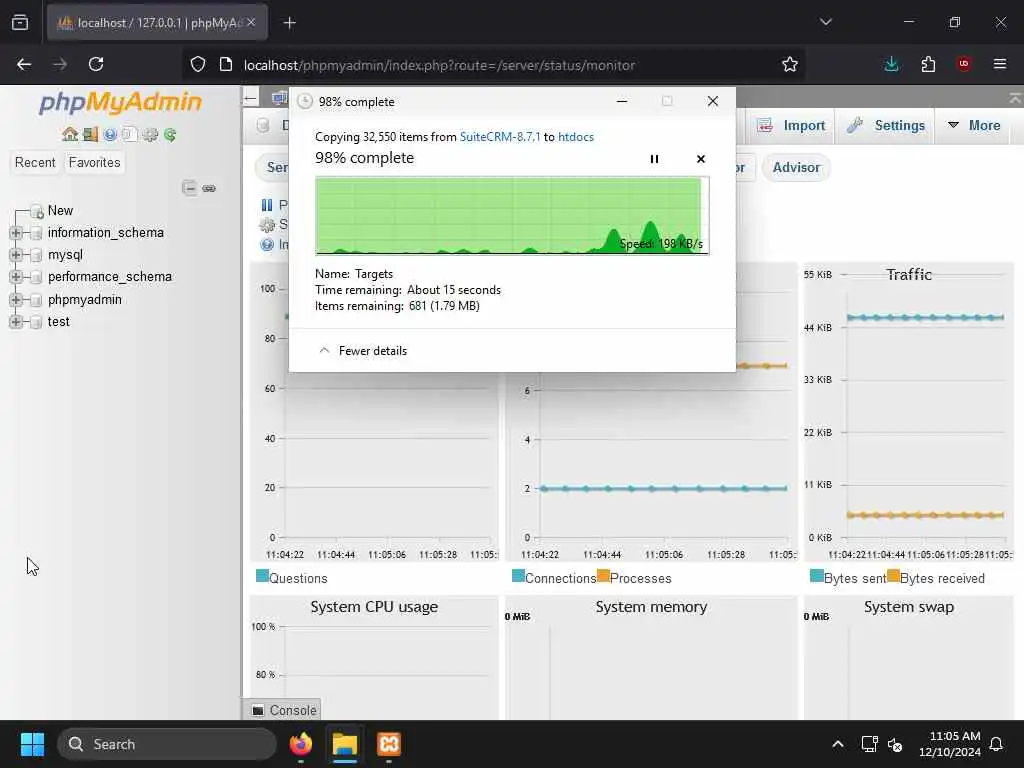Open the More dropdown menu
Screen dimensions: 1024x768
(x=974, y=125)
